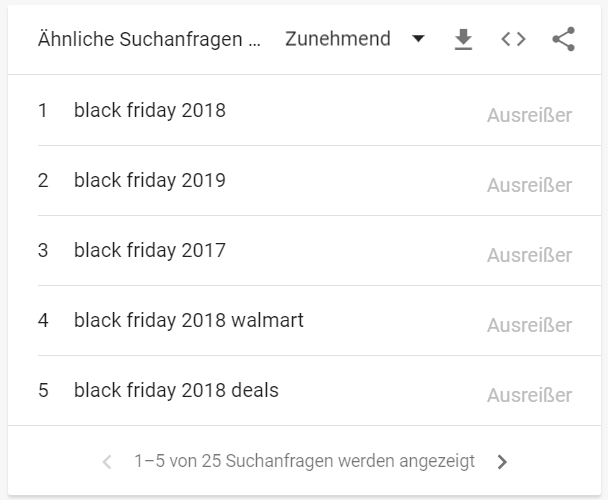Open the 'black friday 2018' query

point(150,110)
